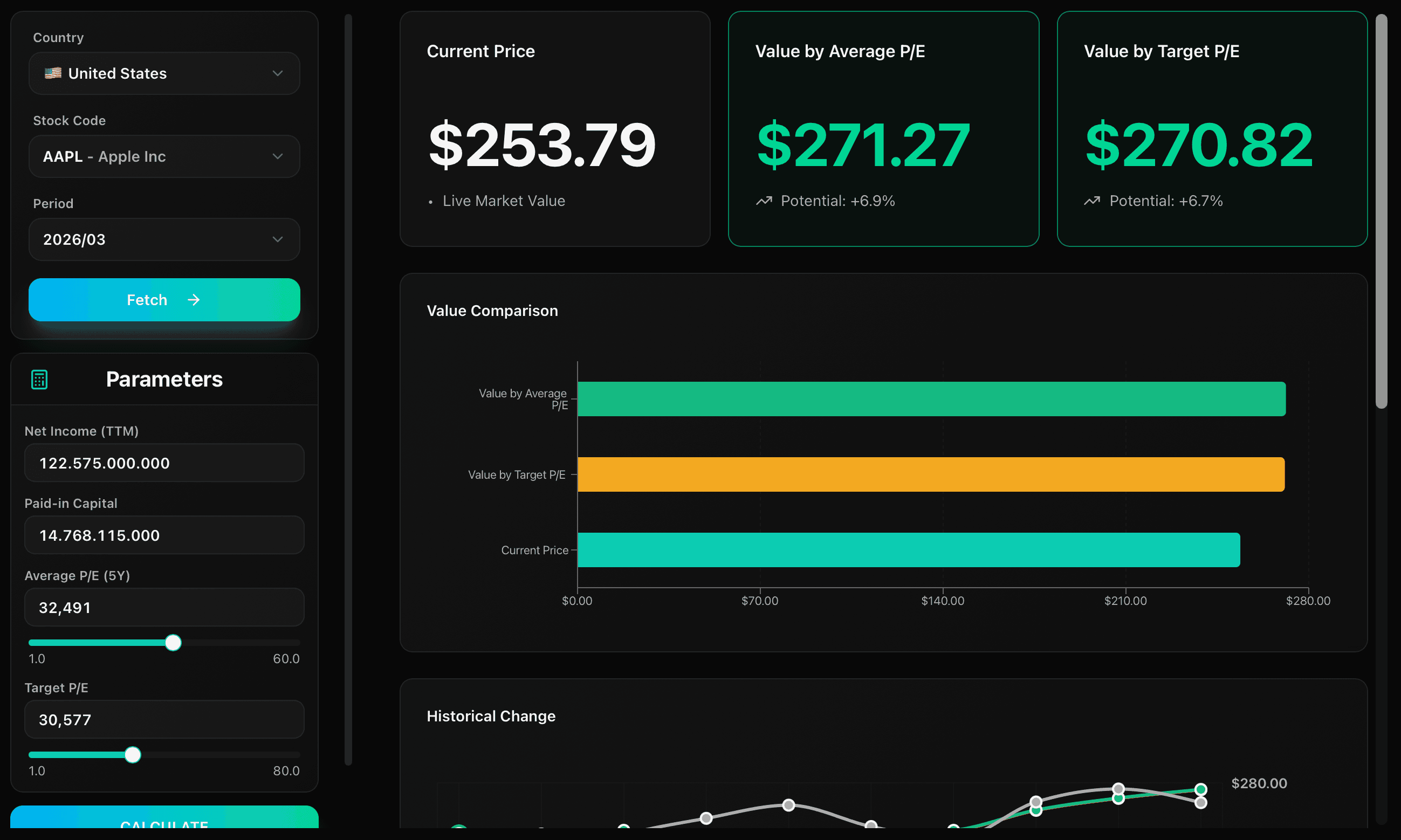
Task: Click the arrow icon on Fetch button
Action: tap(194, 300)
